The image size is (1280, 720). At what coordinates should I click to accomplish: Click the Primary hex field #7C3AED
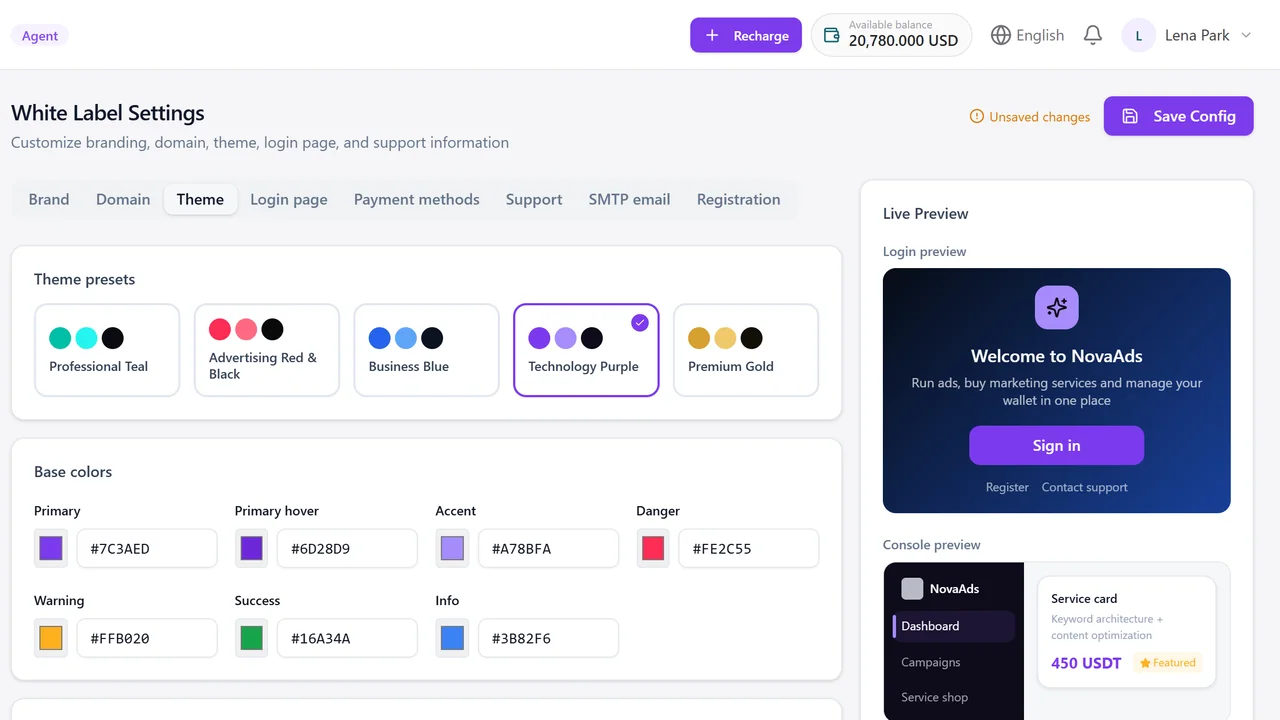point(147,548)
